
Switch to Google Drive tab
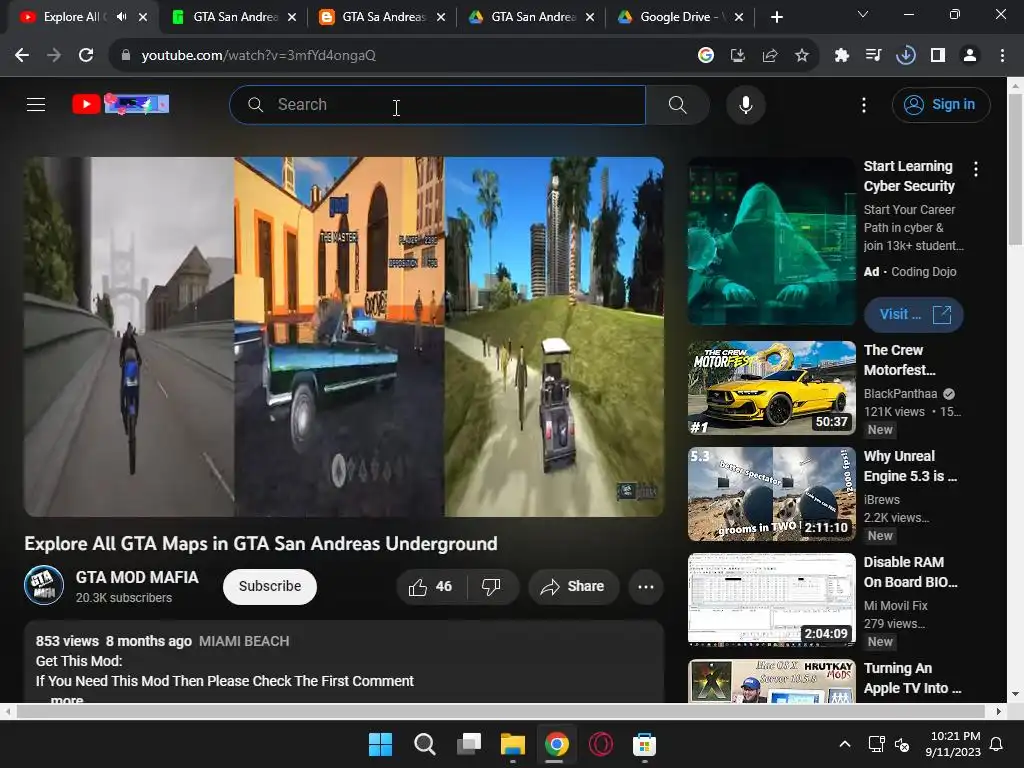(x=680, y=17)
